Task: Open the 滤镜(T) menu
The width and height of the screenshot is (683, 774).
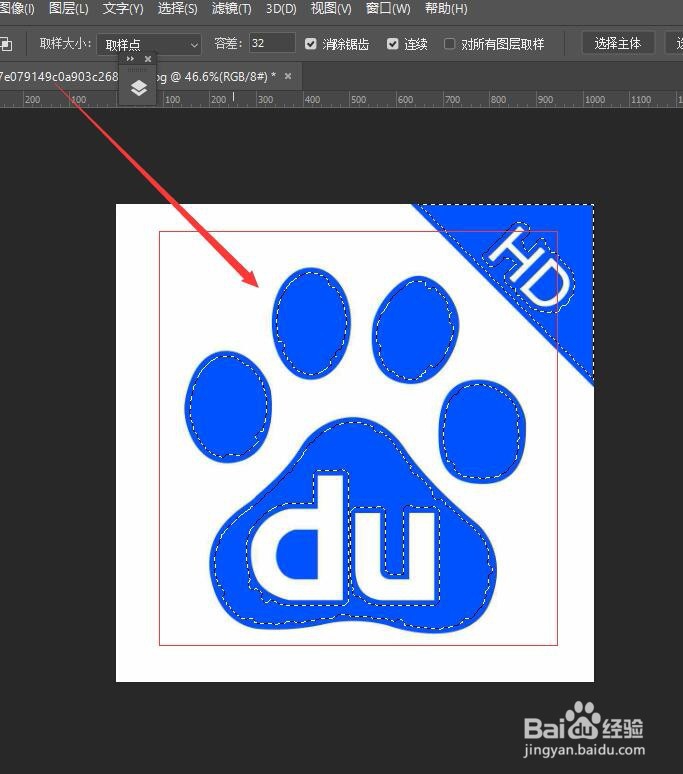Action: 231,8
